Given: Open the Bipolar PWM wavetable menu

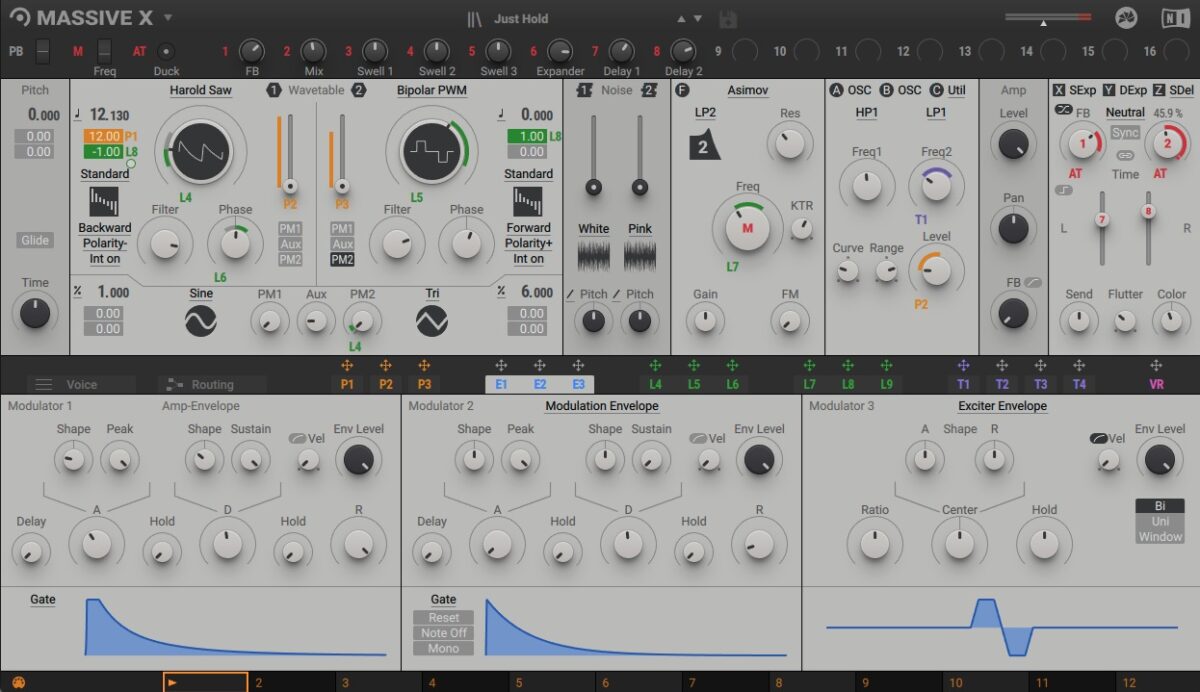Looking at the screenshot, I should pyautogui.click(x=432, y=90).
